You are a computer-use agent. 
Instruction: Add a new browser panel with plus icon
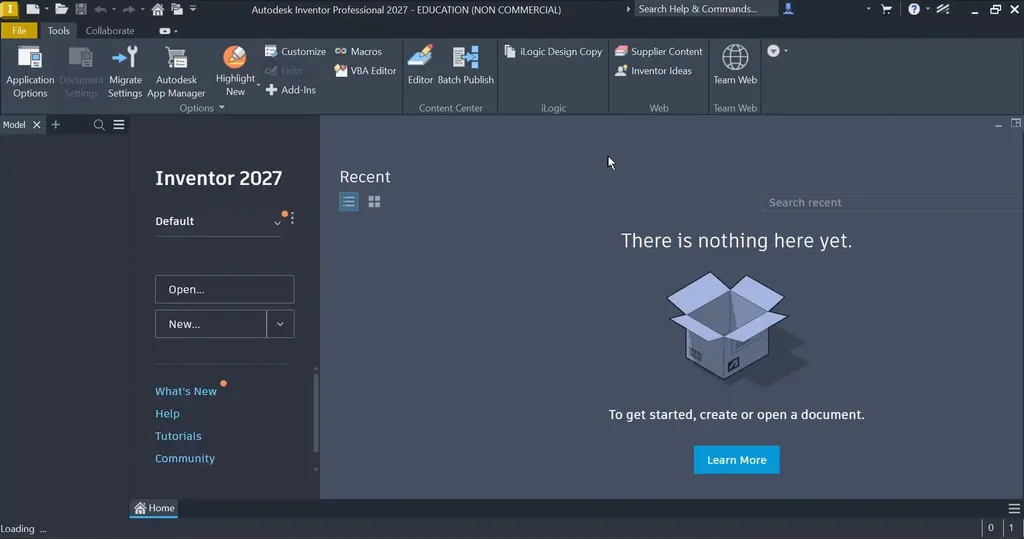coord(56,124)
